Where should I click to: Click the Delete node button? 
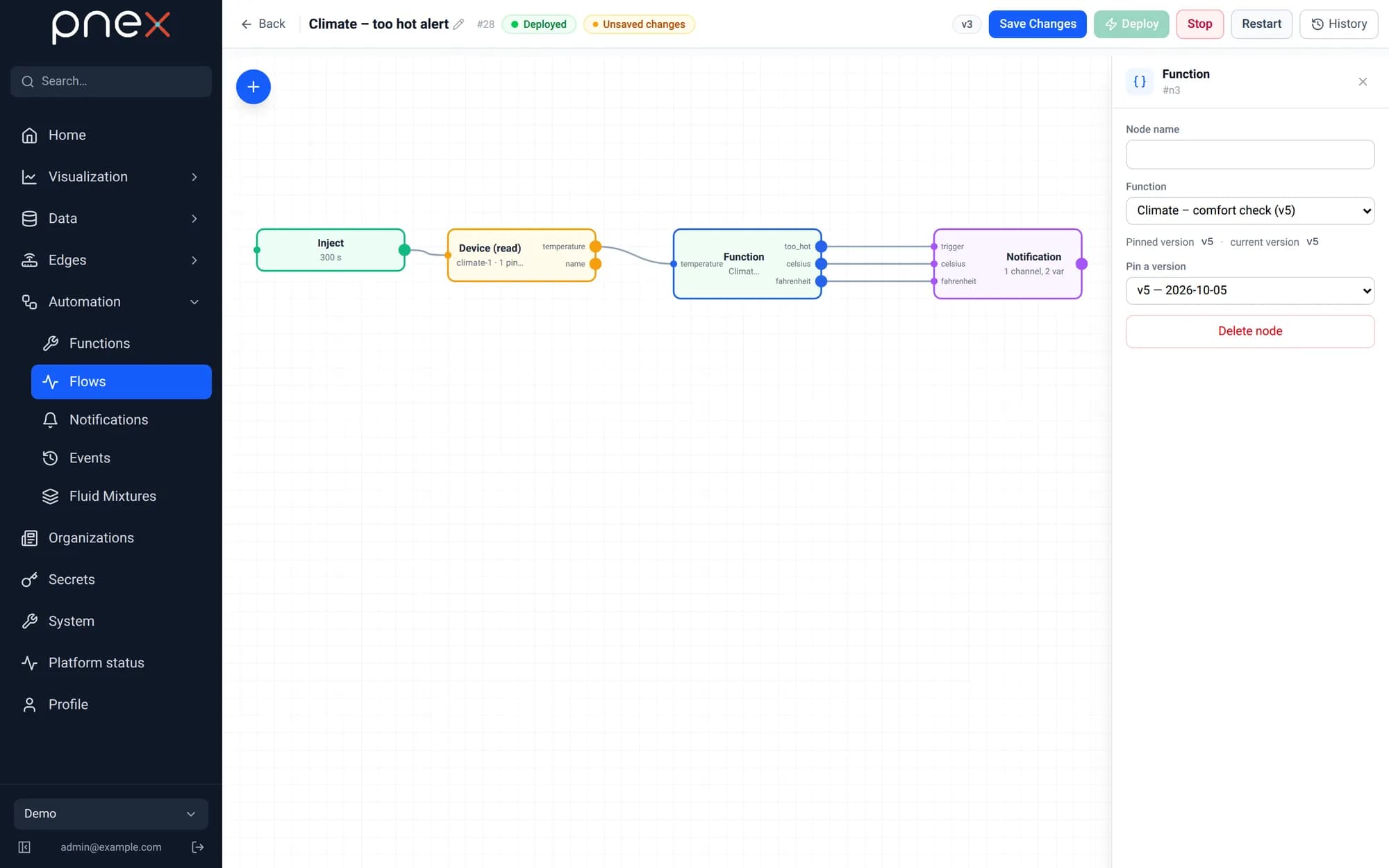tap(1250, 331)
